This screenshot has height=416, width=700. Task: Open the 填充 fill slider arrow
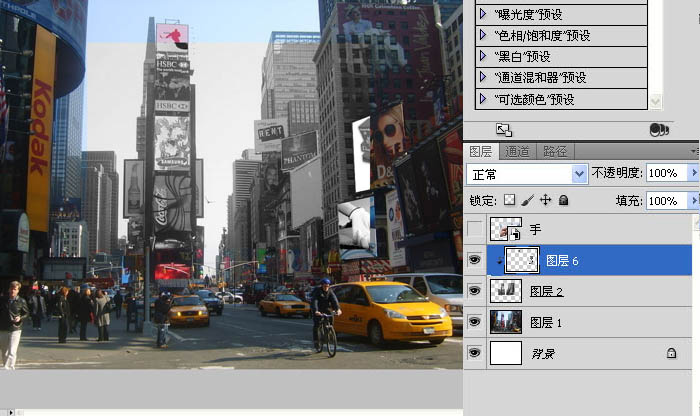coord(694,201)
